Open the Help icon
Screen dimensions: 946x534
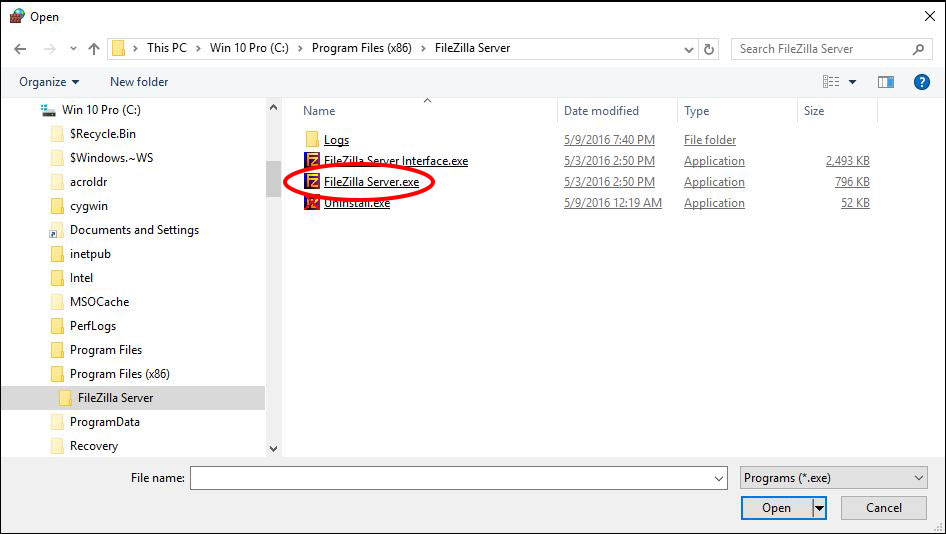(x=921, y=82)
